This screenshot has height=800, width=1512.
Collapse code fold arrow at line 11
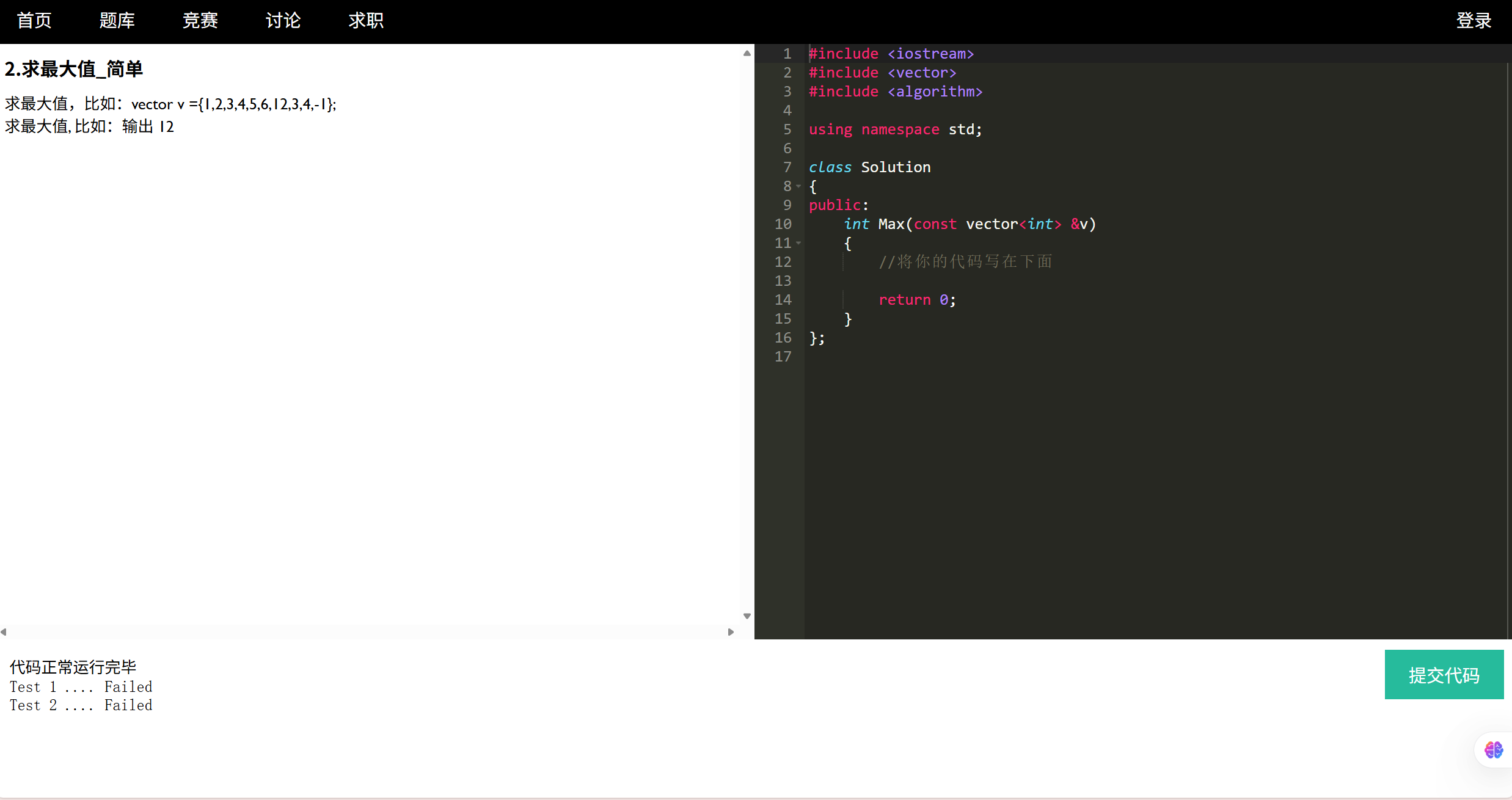point(798,243)
